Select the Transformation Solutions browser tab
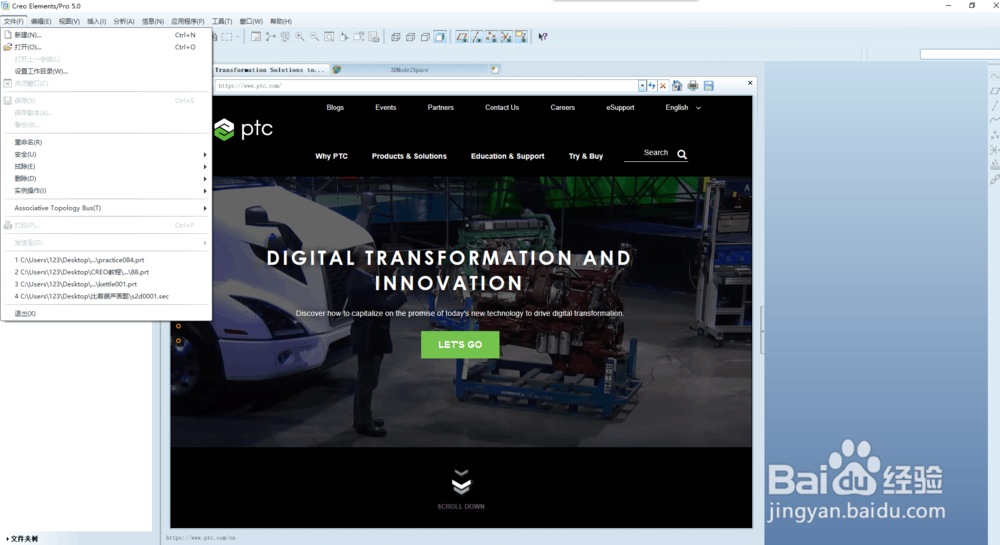Screen dimensions: 1000x545 pos(270,69)
